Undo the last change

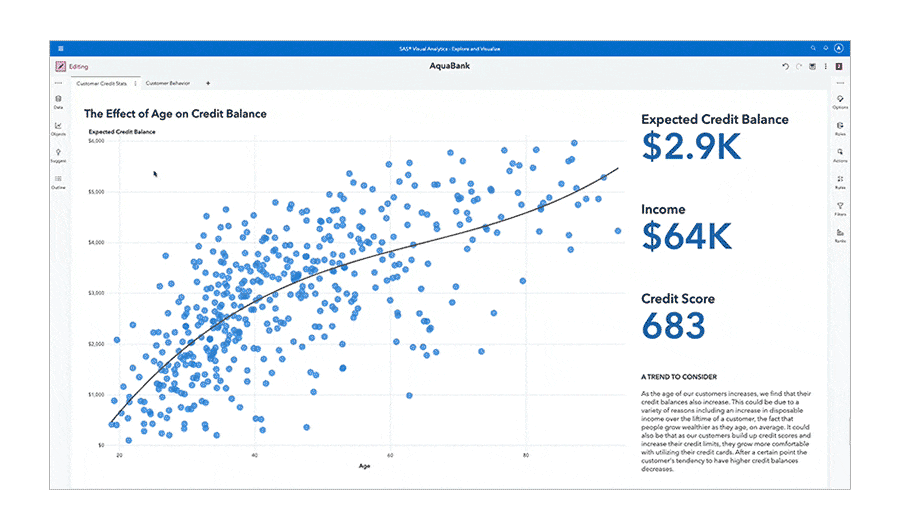tap(785, 67)
